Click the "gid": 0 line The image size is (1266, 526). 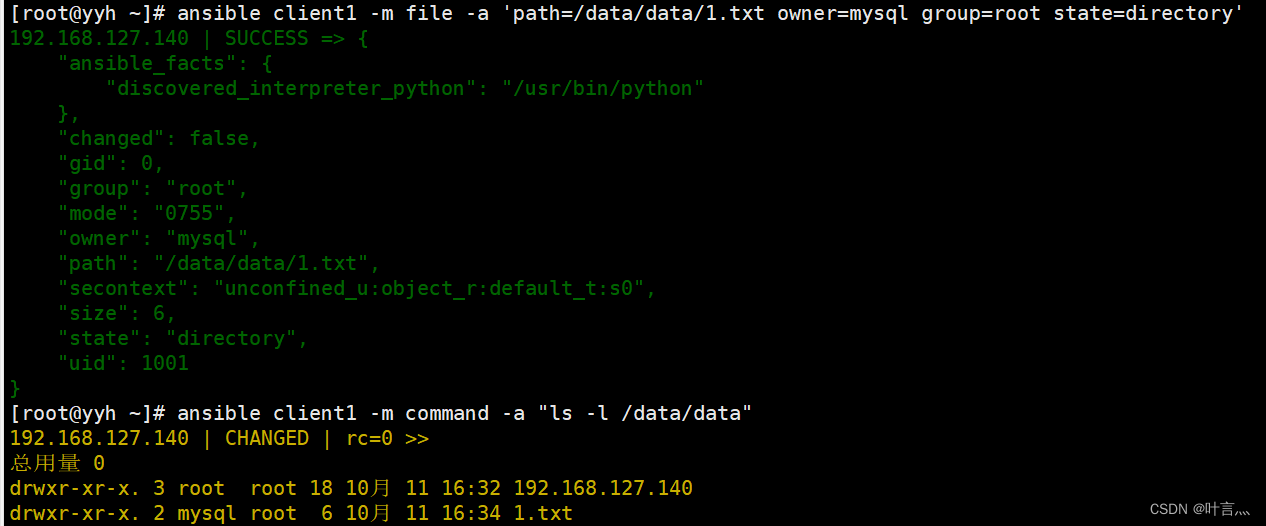point(110,163)
